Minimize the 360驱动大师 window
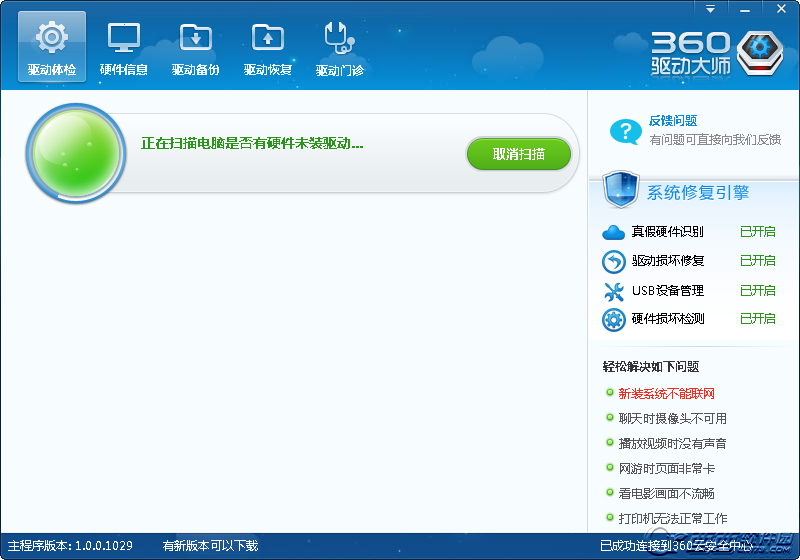The width and height of the screenshot is (800, 560). tap(744, 9)
